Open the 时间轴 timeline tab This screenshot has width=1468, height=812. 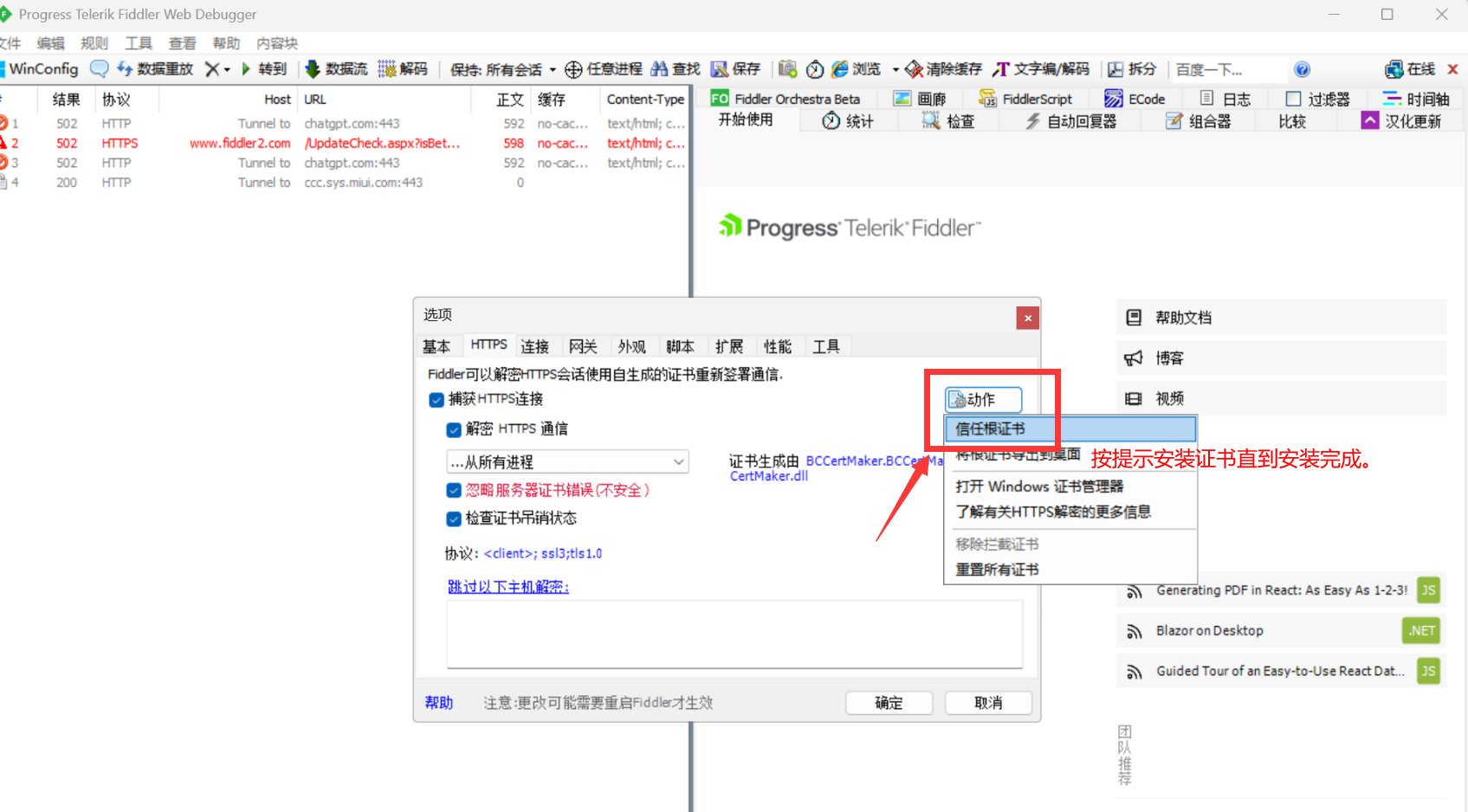(x=1416, y=99)
